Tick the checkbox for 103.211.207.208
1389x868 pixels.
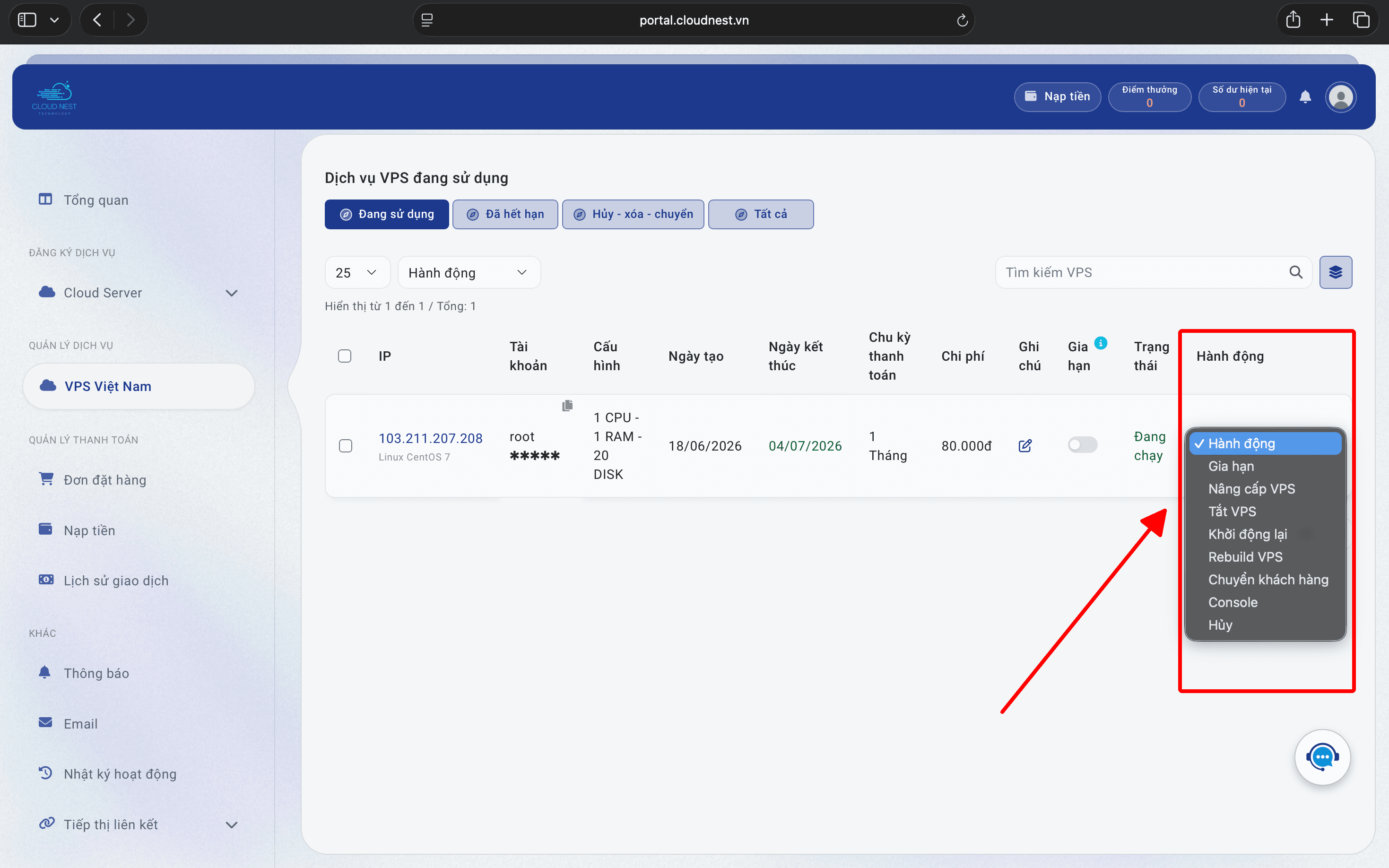(x=346, y=445)
